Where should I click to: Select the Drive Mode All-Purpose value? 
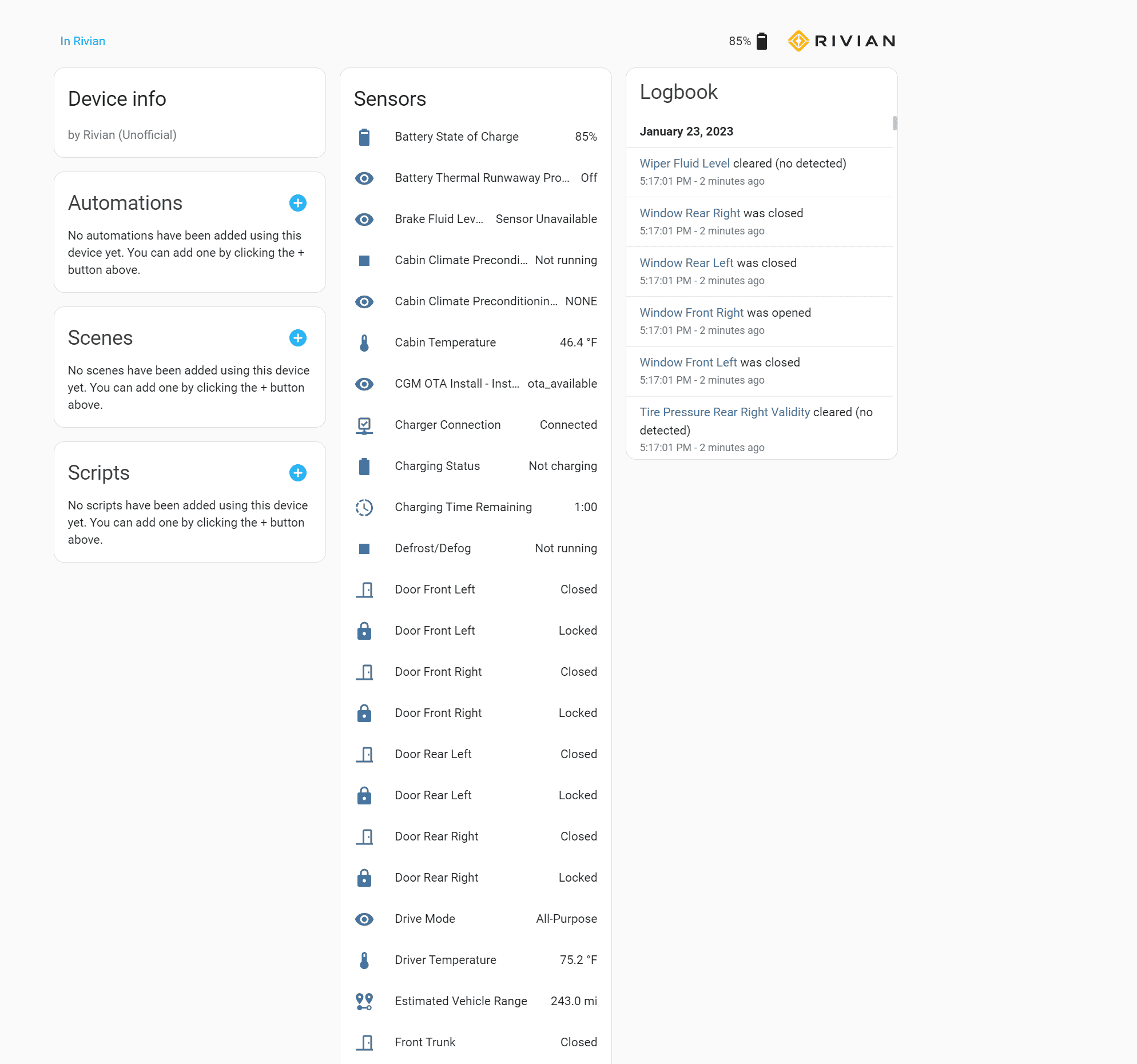pos(566,919)
